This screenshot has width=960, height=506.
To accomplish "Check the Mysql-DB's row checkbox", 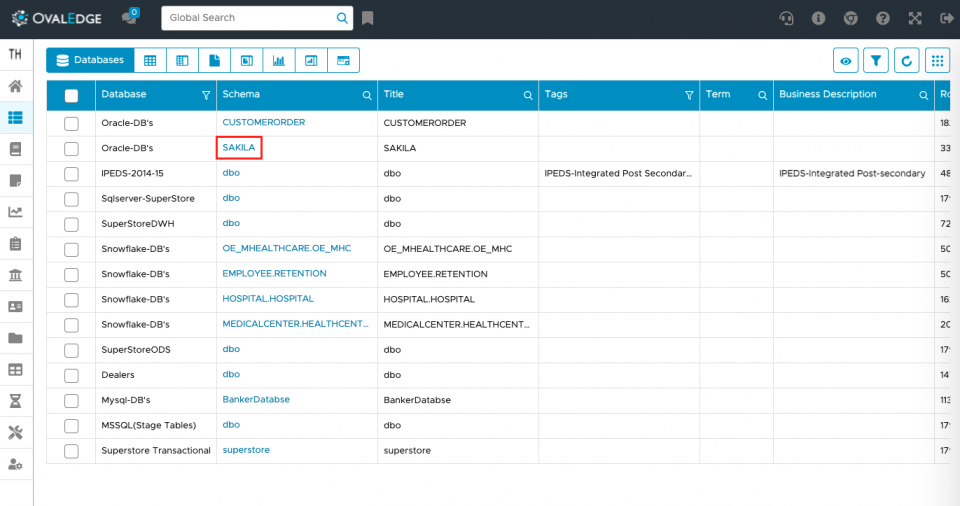I will tap(72, 401).
